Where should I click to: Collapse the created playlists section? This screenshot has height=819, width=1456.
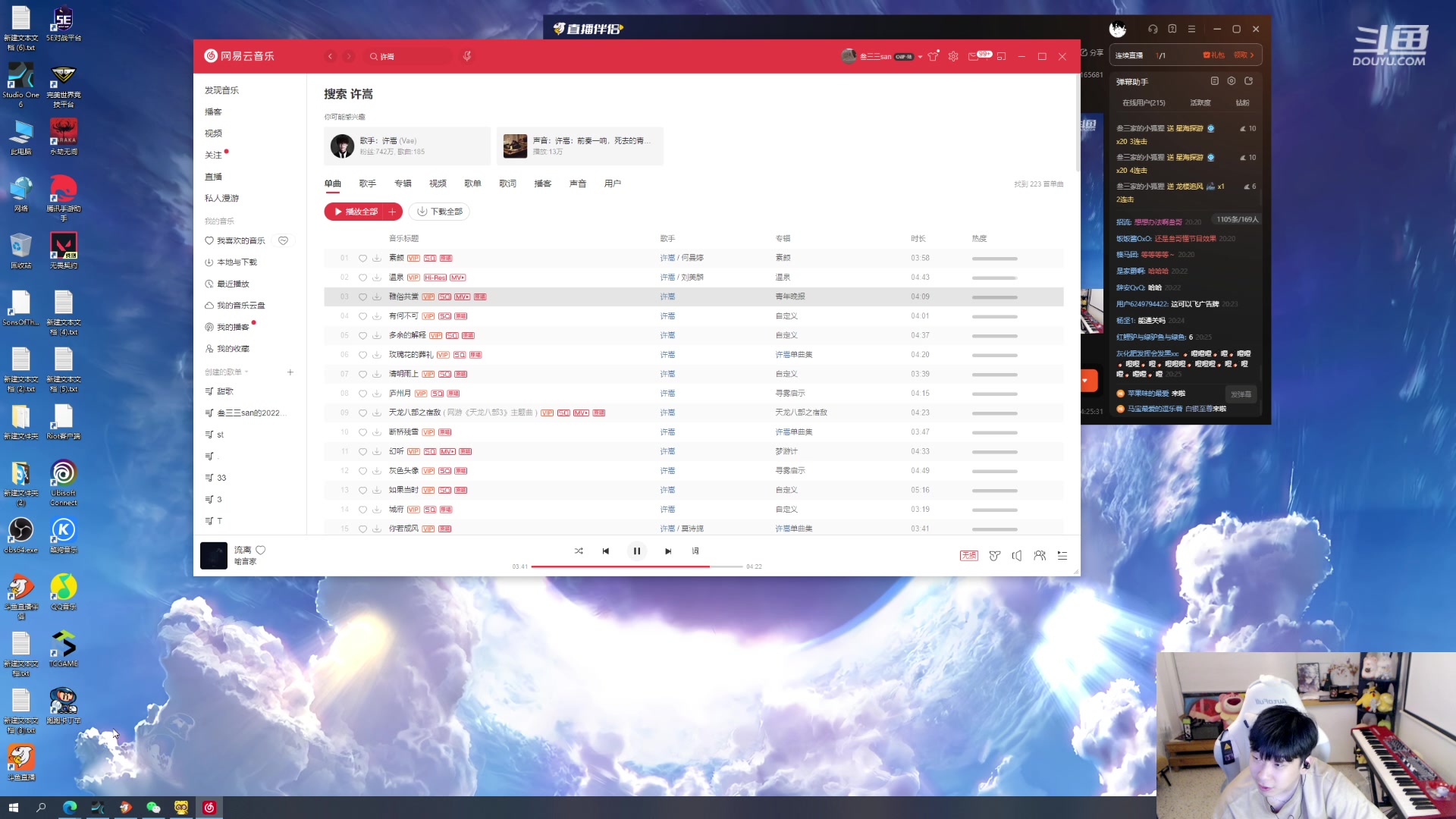[x=246, y=372]
